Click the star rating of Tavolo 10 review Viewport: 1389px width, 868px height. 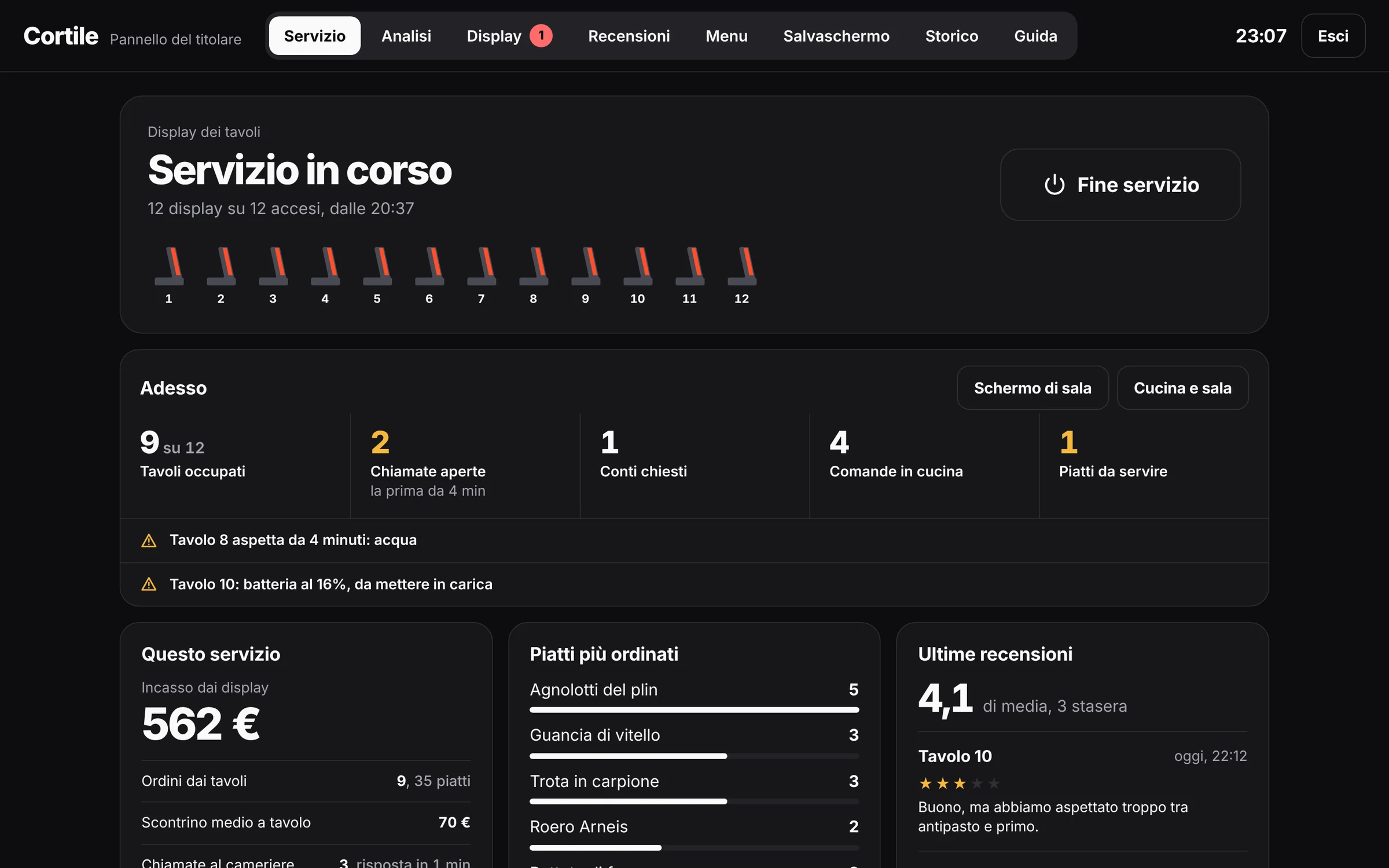959,784
